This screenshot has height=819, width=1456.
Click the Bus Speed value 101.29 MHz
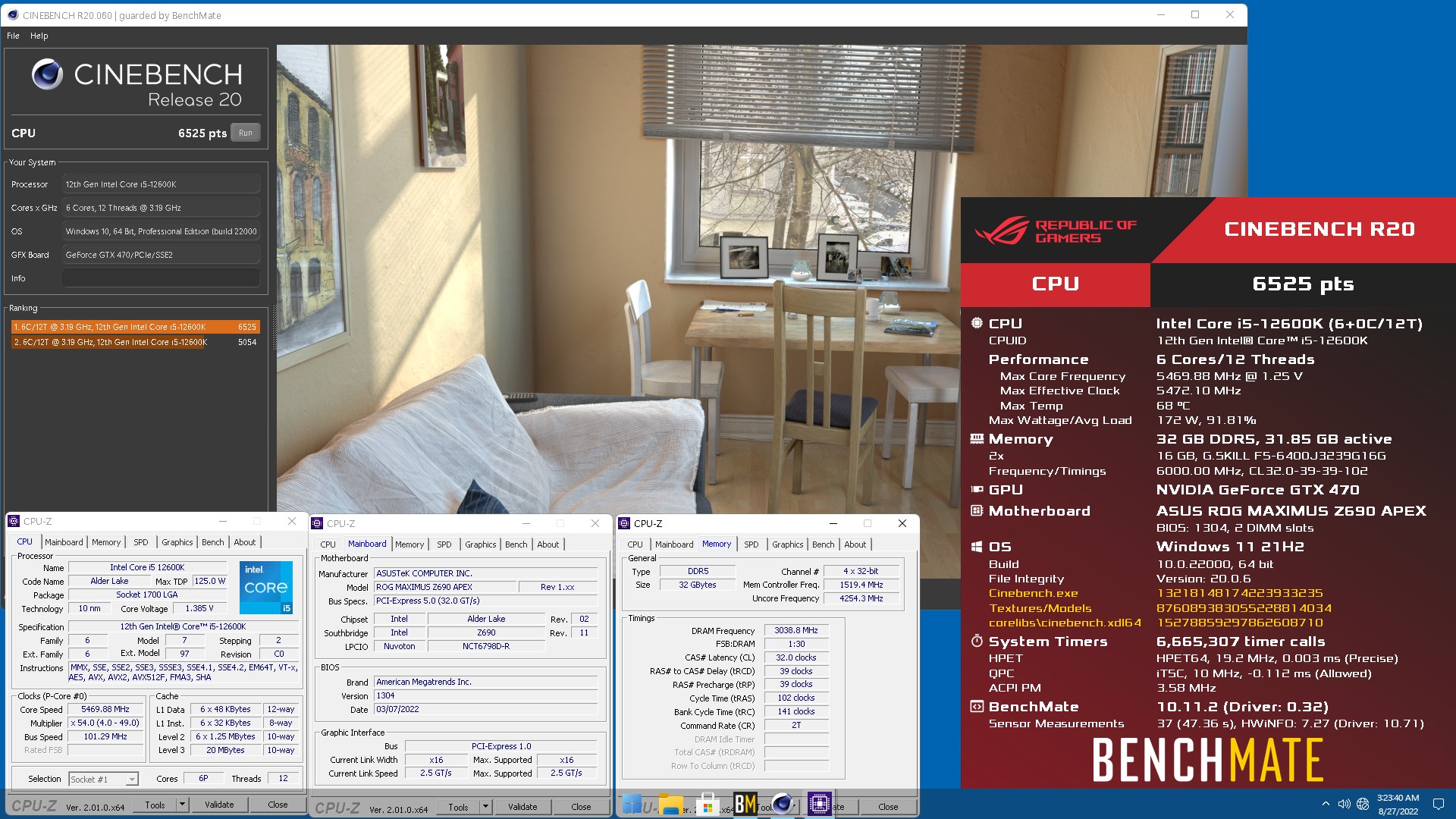[x=105, y=736]
